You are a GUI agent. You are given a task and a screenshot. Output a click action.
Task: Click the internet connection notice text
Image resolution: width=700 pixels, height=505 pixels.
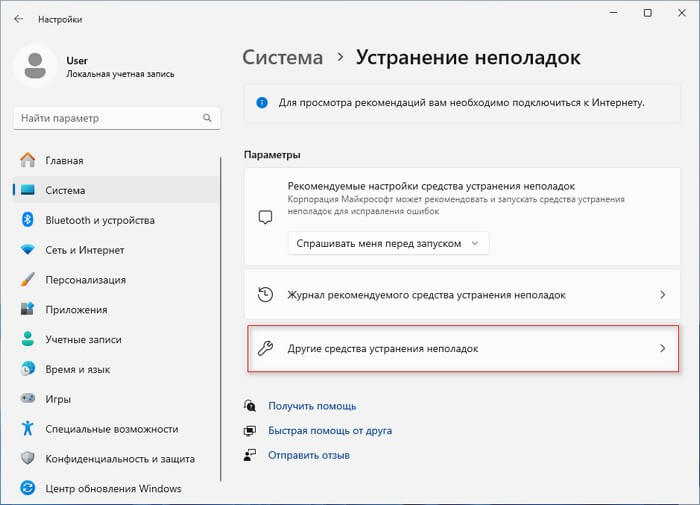pyautogui.click(x=462, y=103)
